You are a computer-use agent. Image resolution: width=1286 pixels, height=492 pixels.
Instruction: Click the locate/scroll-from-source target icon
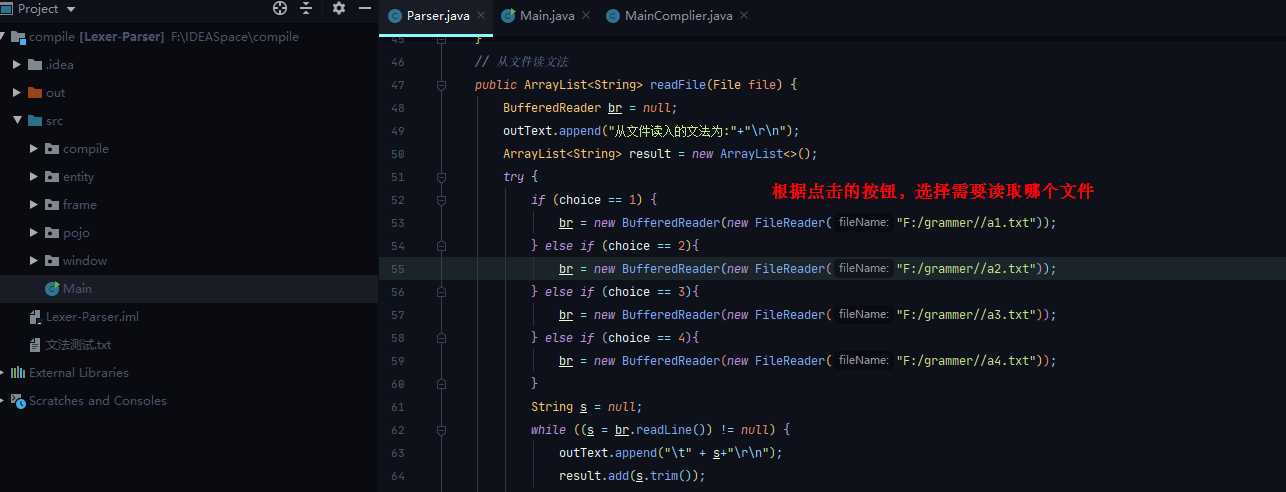tap(280, 8)
